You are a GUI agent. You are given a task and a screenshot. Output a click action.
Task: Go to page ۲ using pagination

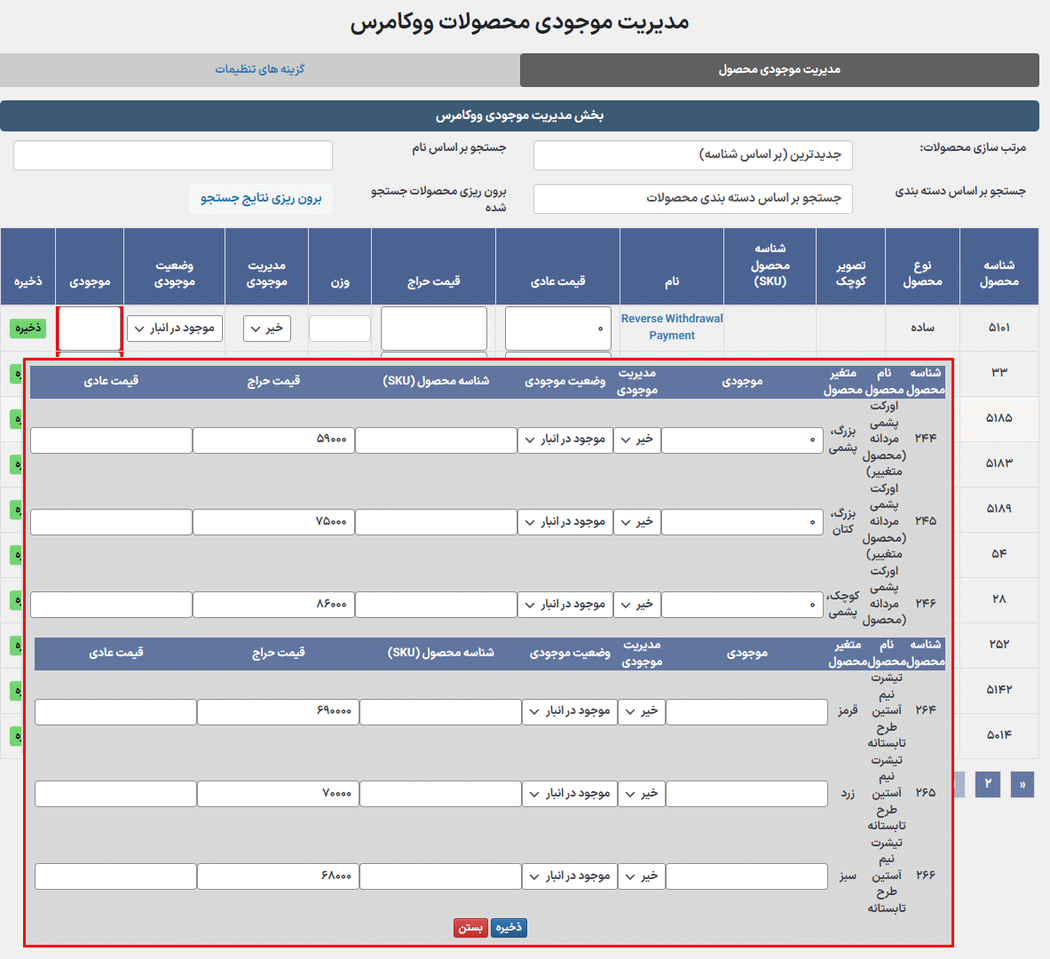[x=987, y=785]
